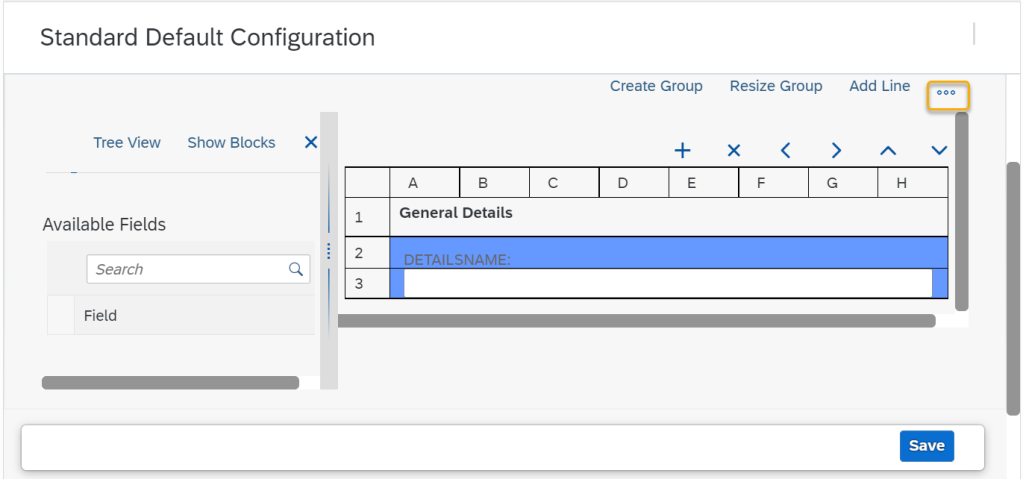Click Add Line in the toolbar
1023x479 pixels.
880,86
